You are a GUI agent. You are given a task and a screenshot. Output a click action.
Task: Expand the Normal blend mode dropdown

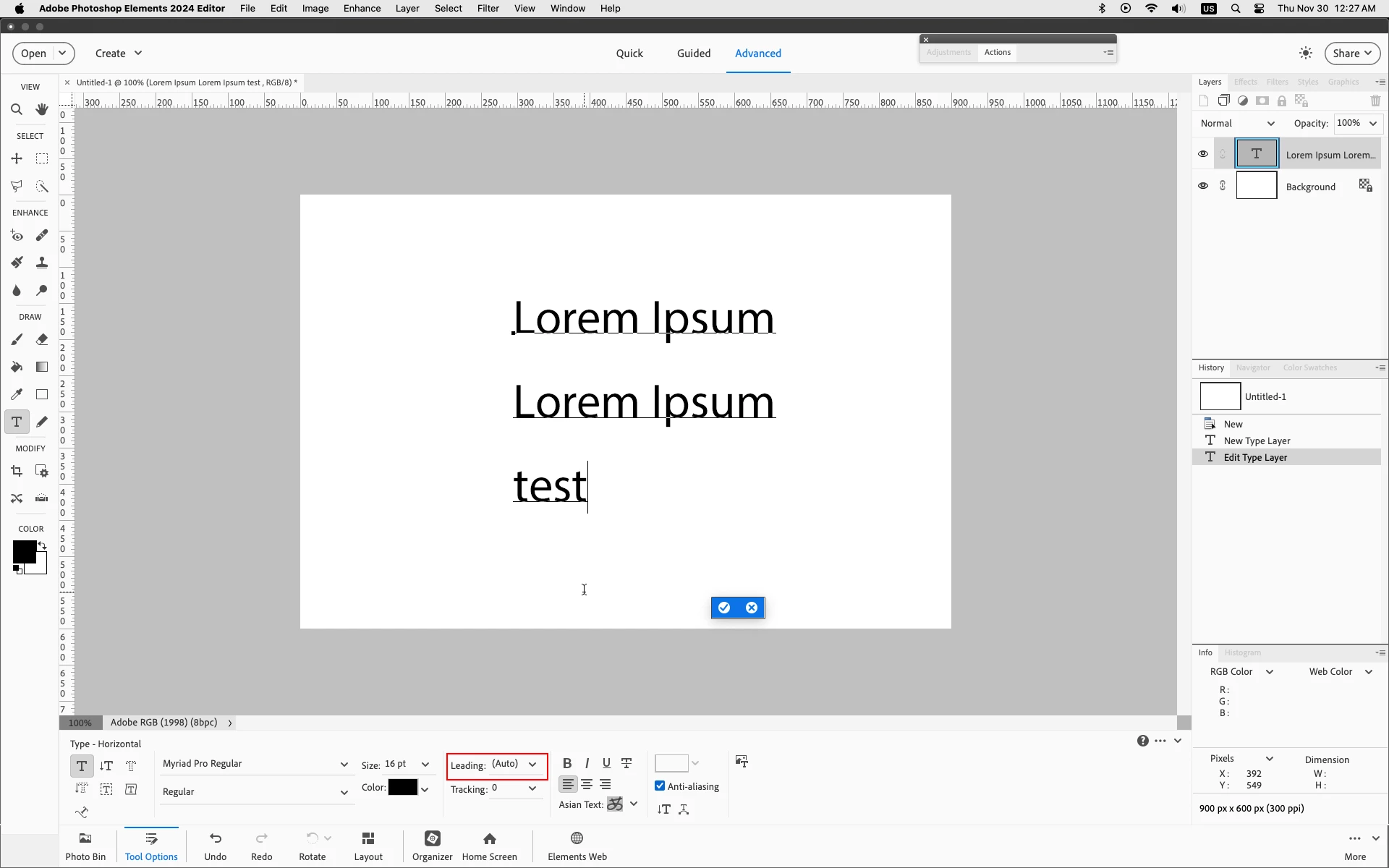pyautogui.click(x=1238, y=124)
